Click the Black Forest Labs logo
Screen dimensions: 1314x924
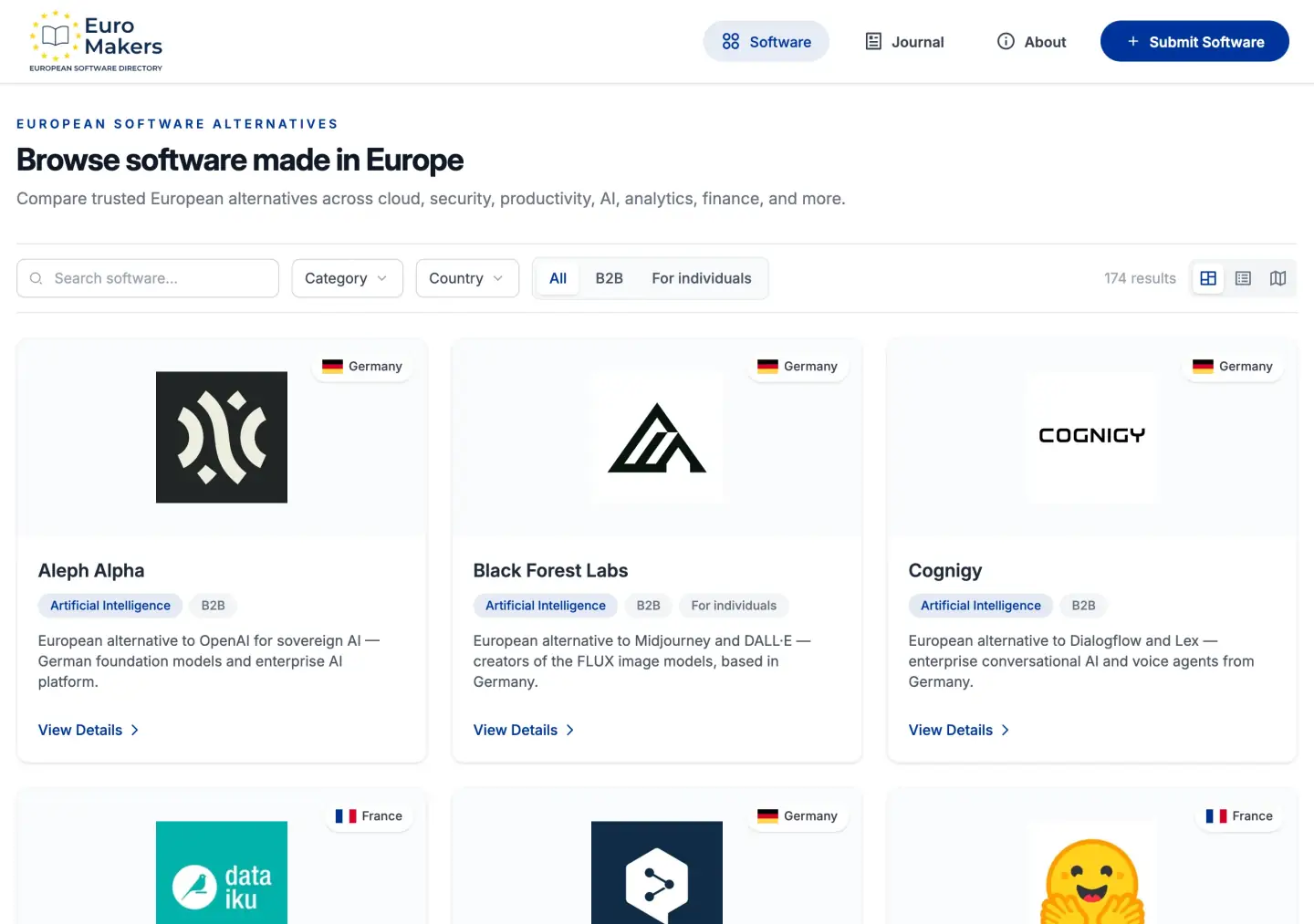pos(657,437)
